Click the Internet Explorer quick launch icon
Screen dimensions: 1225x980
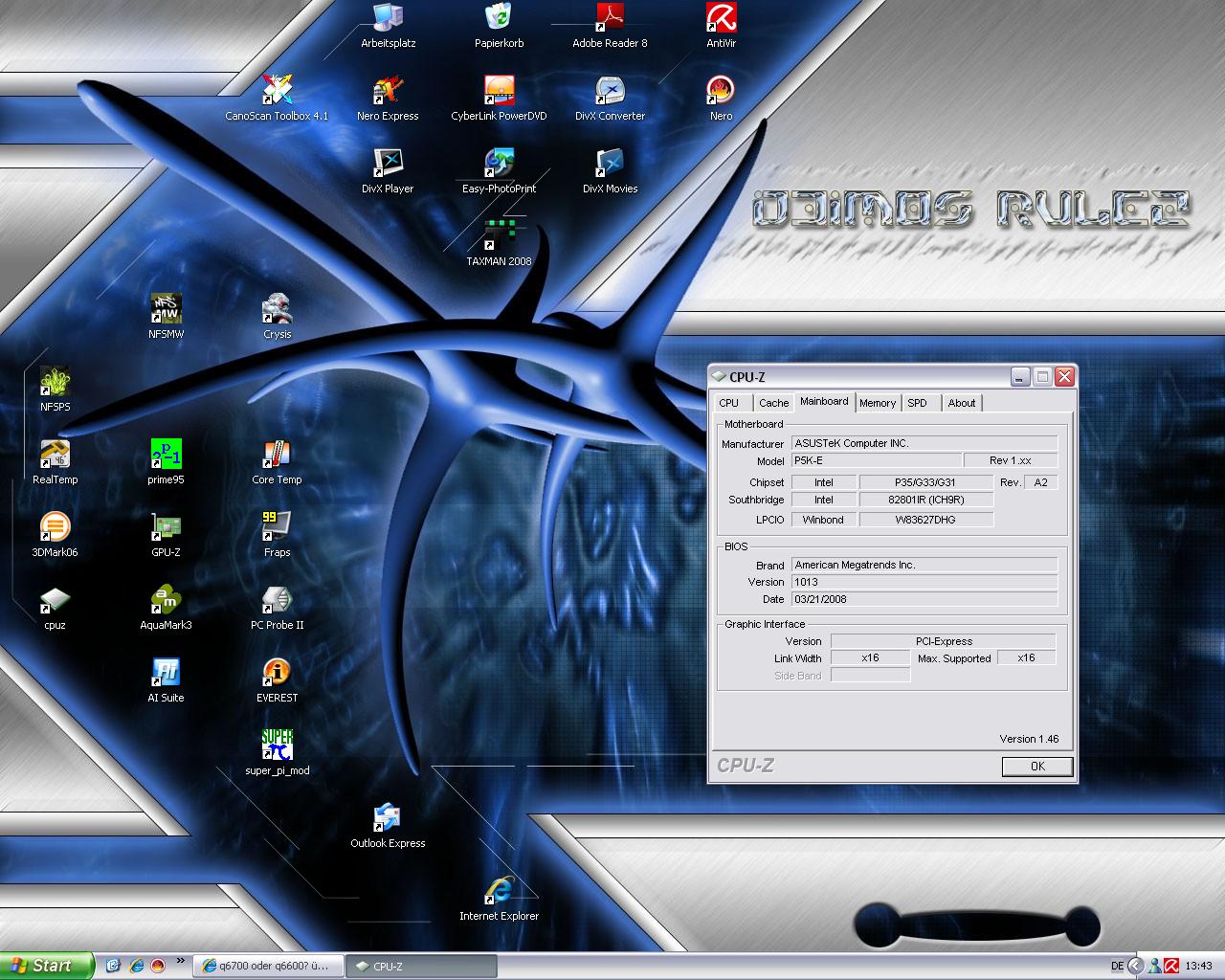click(x=136, y=966)
